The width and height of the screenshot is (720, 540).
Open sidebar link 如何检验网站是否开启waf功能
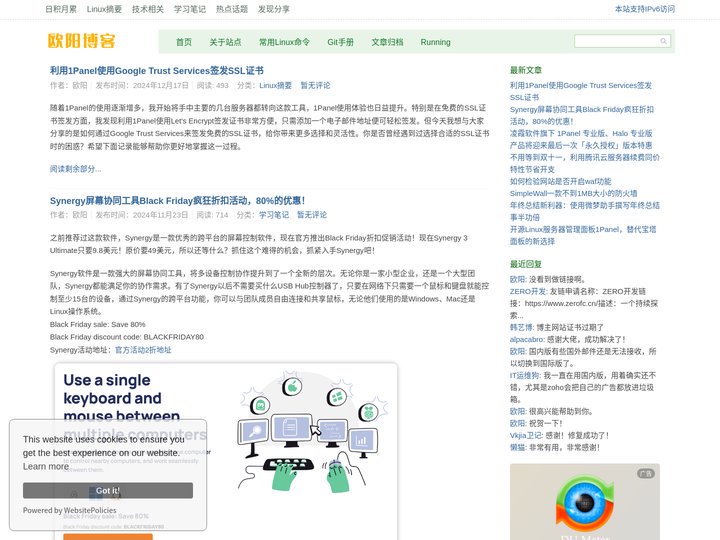(x=560, y=181)
